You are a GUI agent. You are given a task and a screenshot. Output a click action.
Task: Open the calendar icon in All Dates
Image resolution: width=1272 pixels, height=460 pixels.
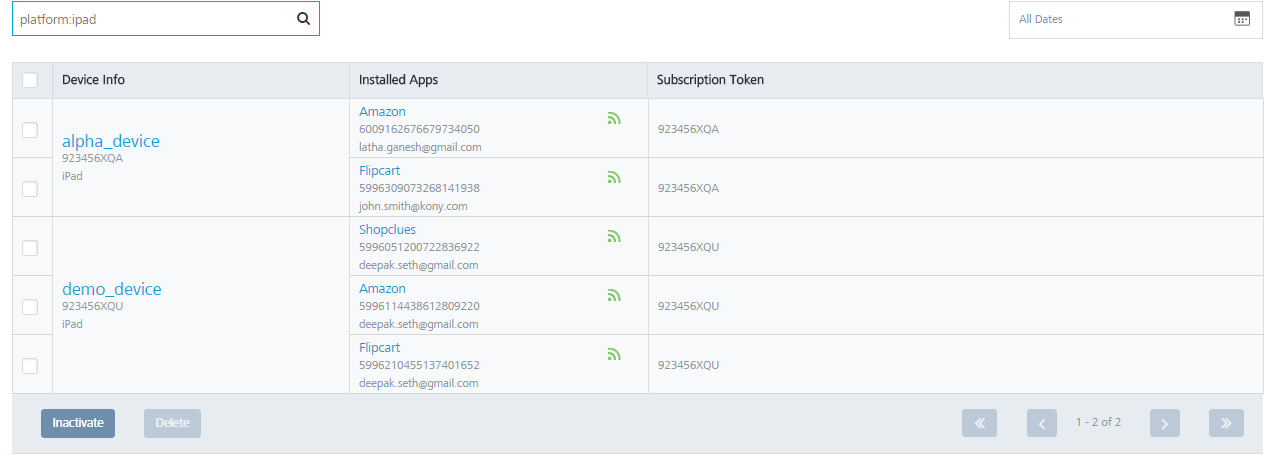pyautogui.click(x=1242, y=18)
